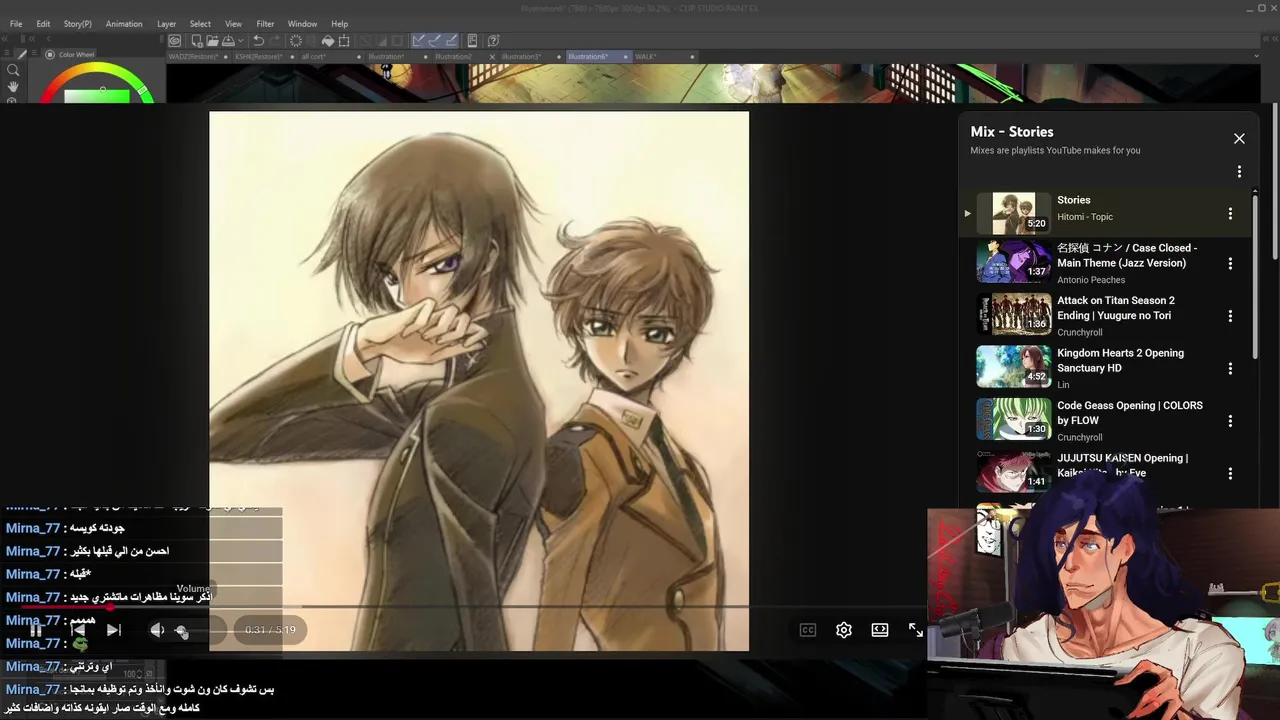The width and height of the screenshot is (1280, 720).
Task: Open three-dot menu for Code Geass Opening
Action: pos(1230,421)
